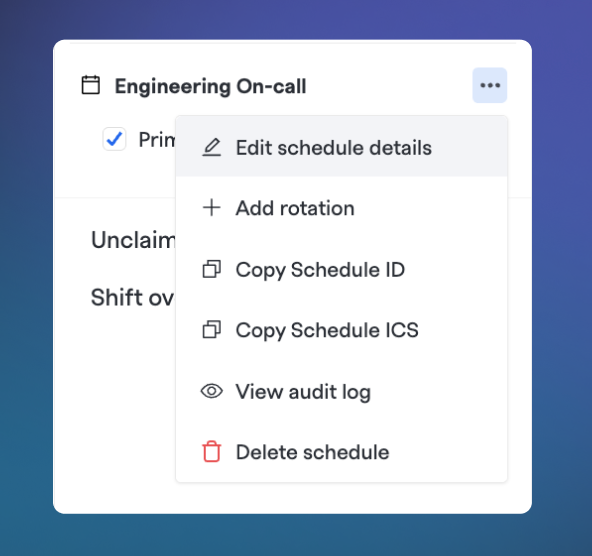This screenshot has height=556, width=592.
Task: Choose Copy Schedule ICS option
Action: (341, 330)
